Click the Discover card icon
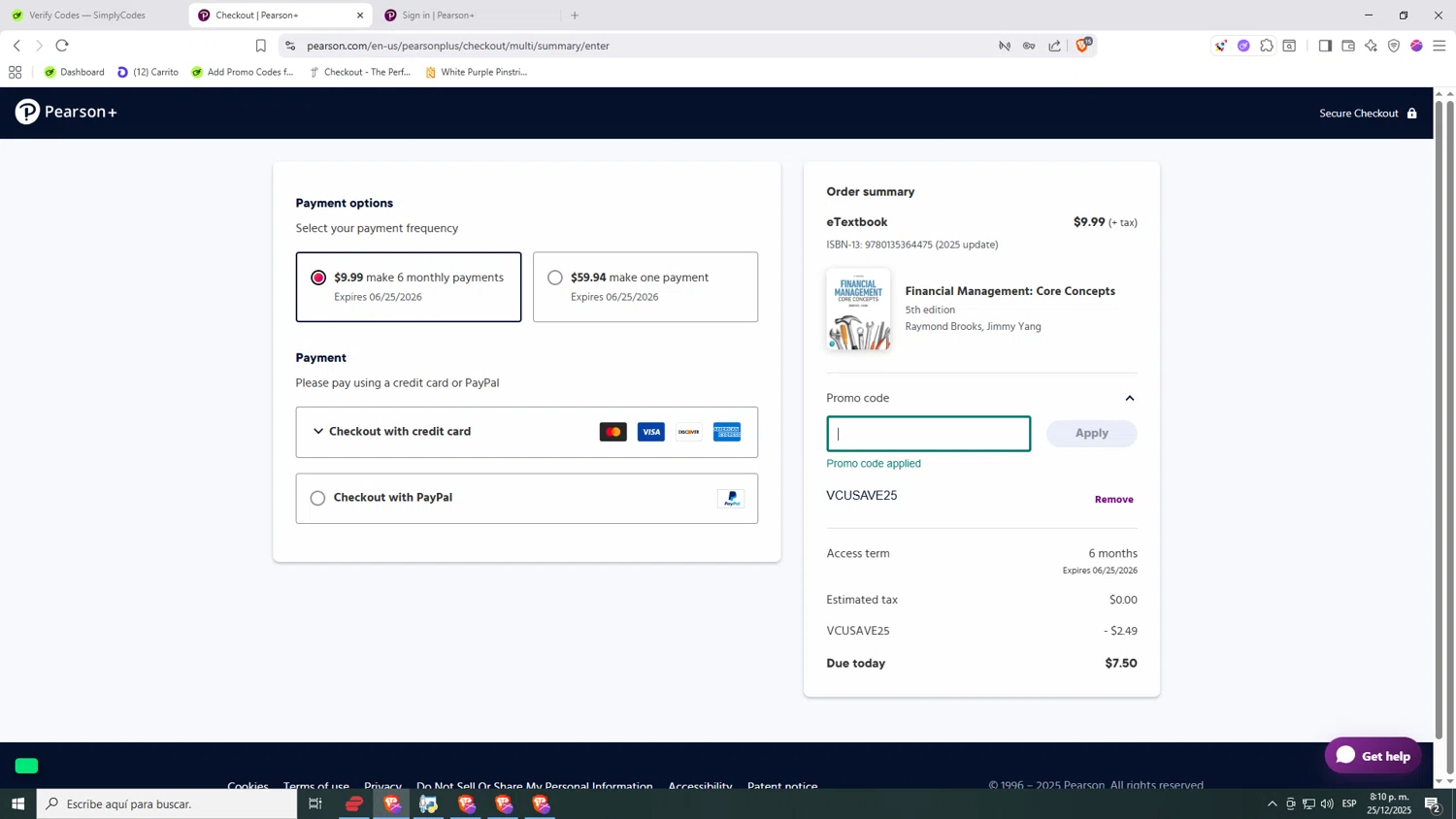1456x819 pixels. (689, 432)
